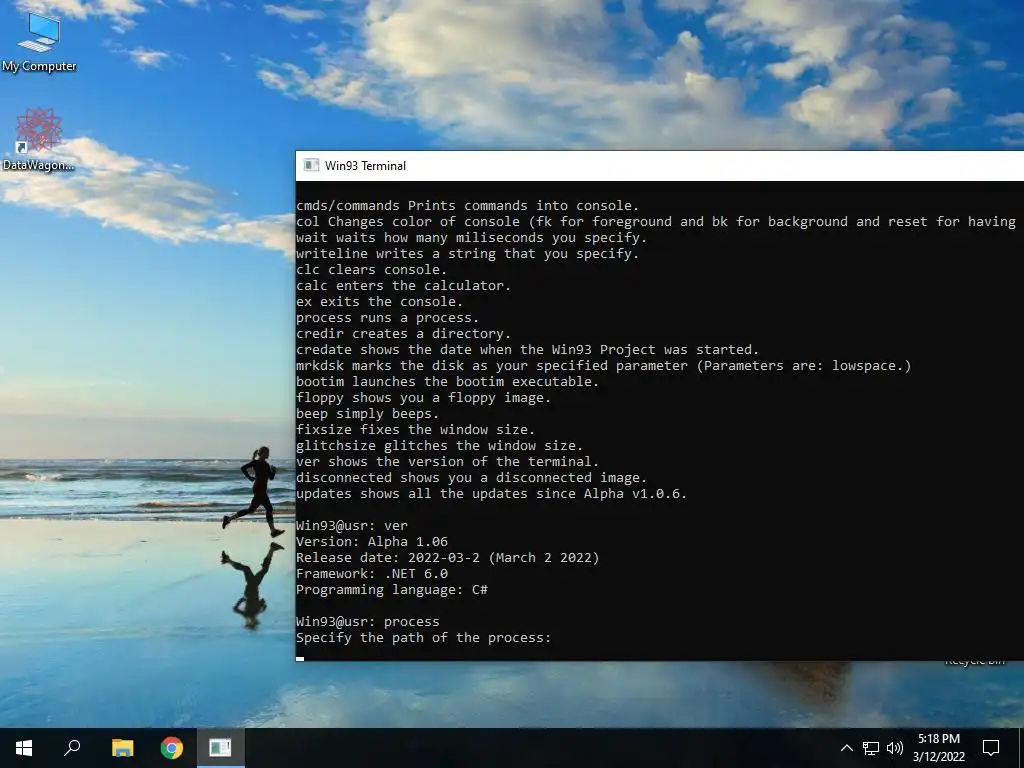Open the My Computer desktop icon

pyautogui.click(x=39, y=42)
